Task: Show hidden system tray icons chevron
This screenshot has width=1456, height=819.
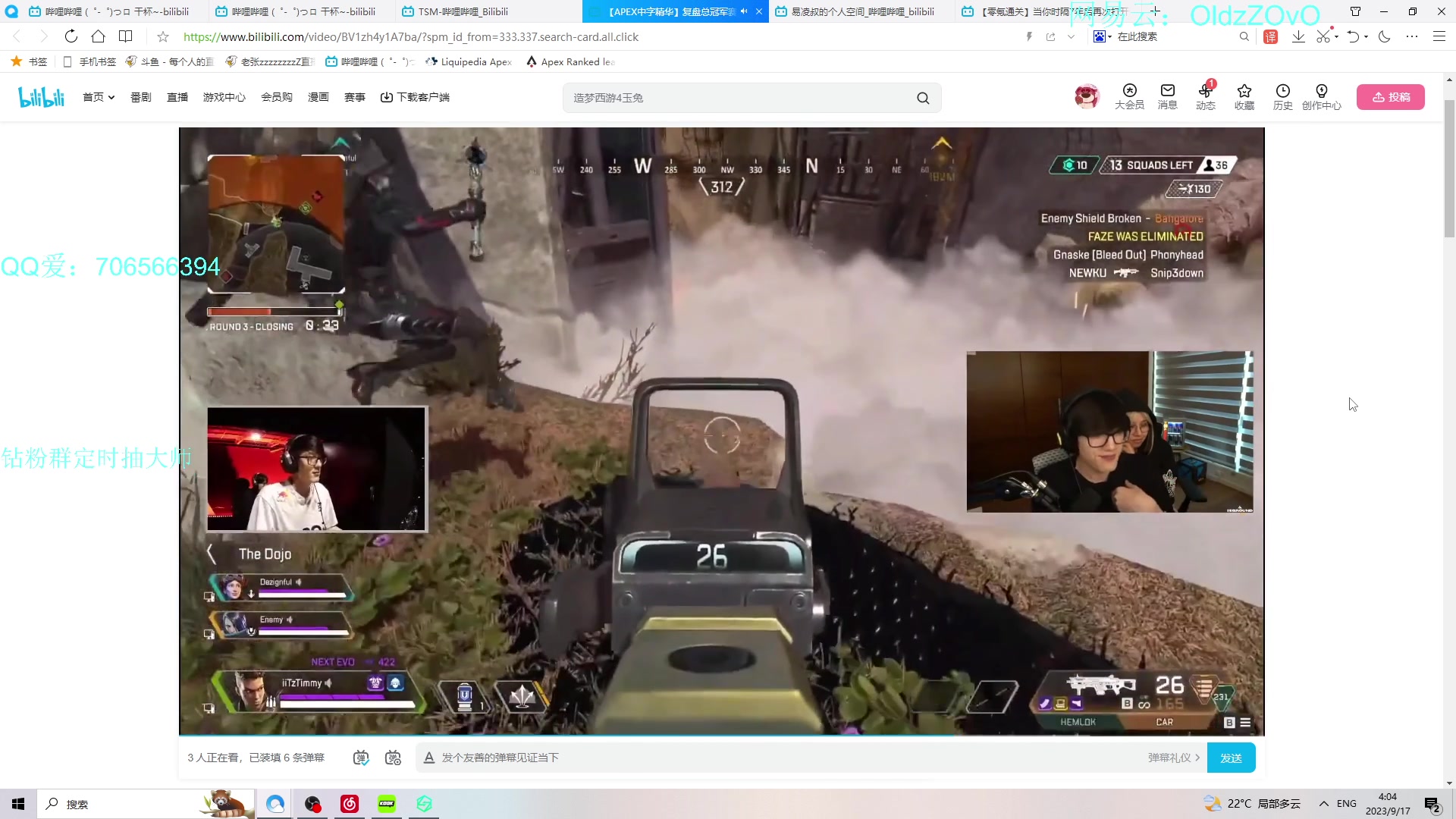Action: [x=1324, y=804]
